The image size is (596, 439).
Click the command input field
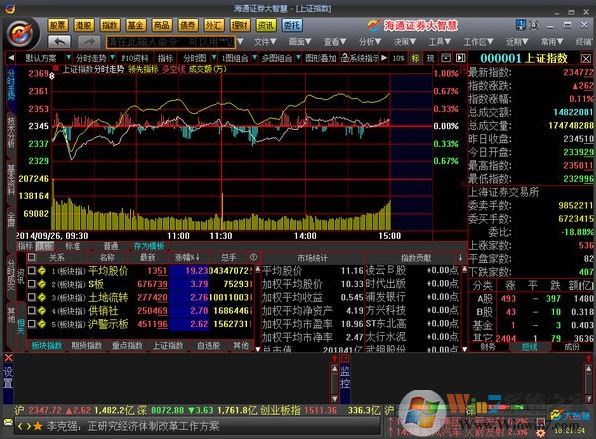[171, 42]
